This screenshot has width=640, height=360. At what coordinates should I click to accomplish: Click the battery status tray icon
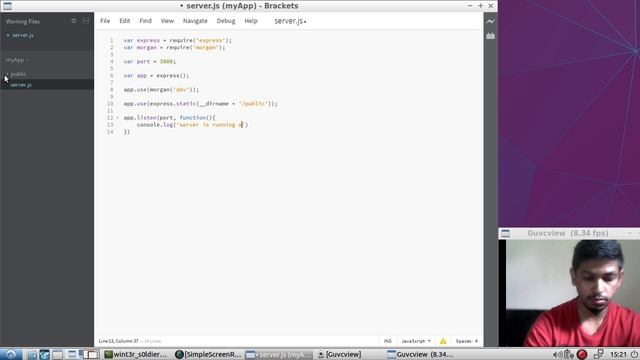coord(569,354)
